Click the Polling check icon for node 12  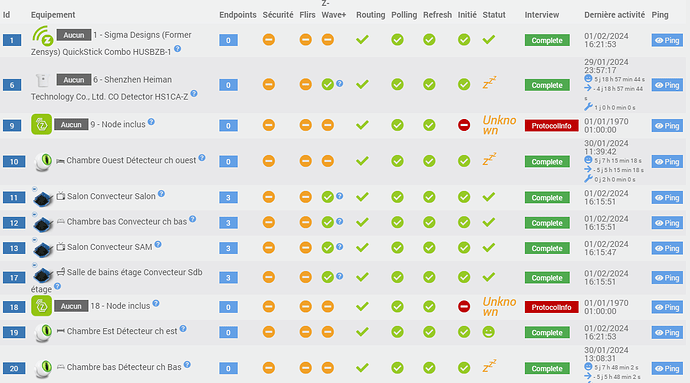[x=397, y=222]
